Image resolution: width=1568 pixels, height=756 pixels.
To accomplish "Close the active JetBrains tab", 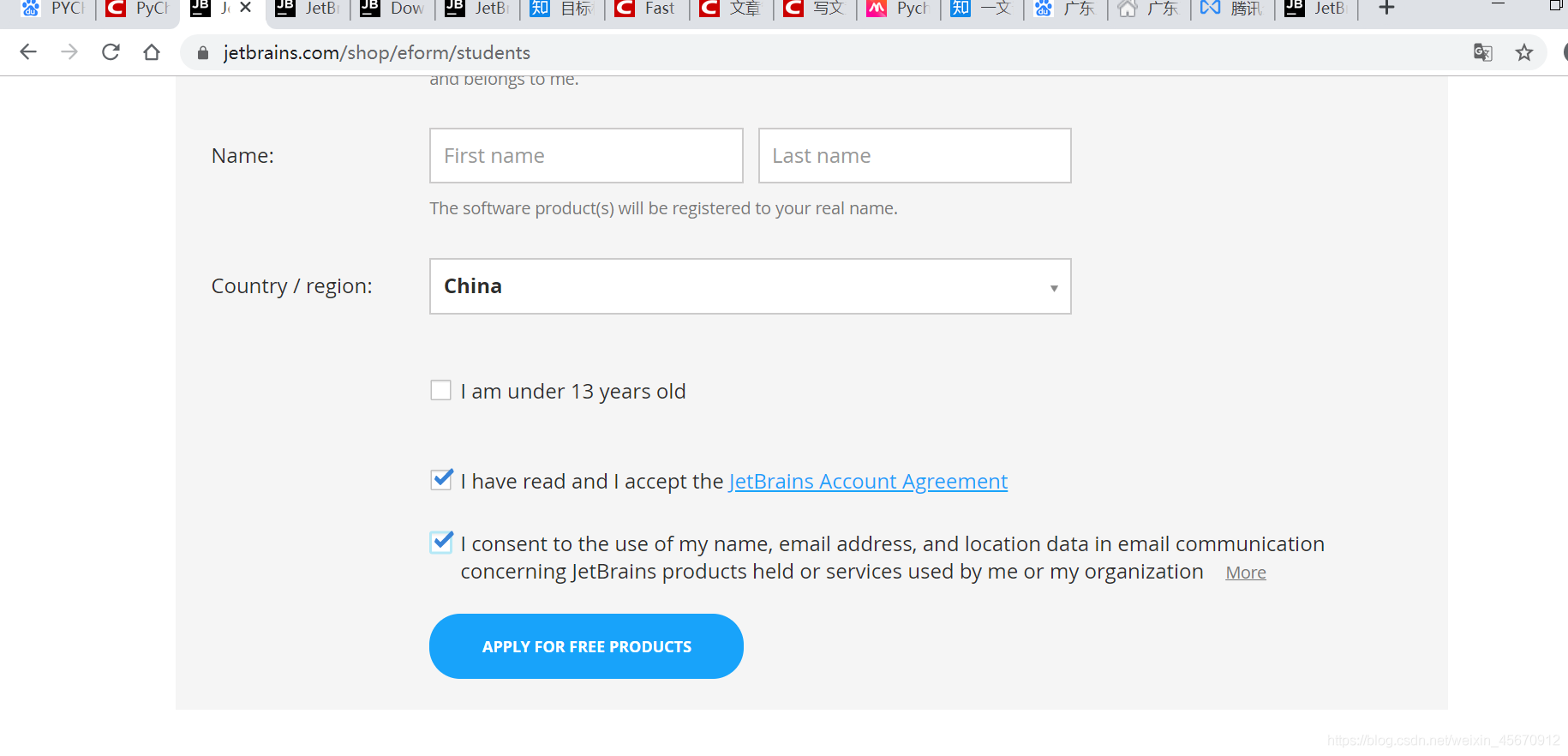I will [x=246, y=8].
